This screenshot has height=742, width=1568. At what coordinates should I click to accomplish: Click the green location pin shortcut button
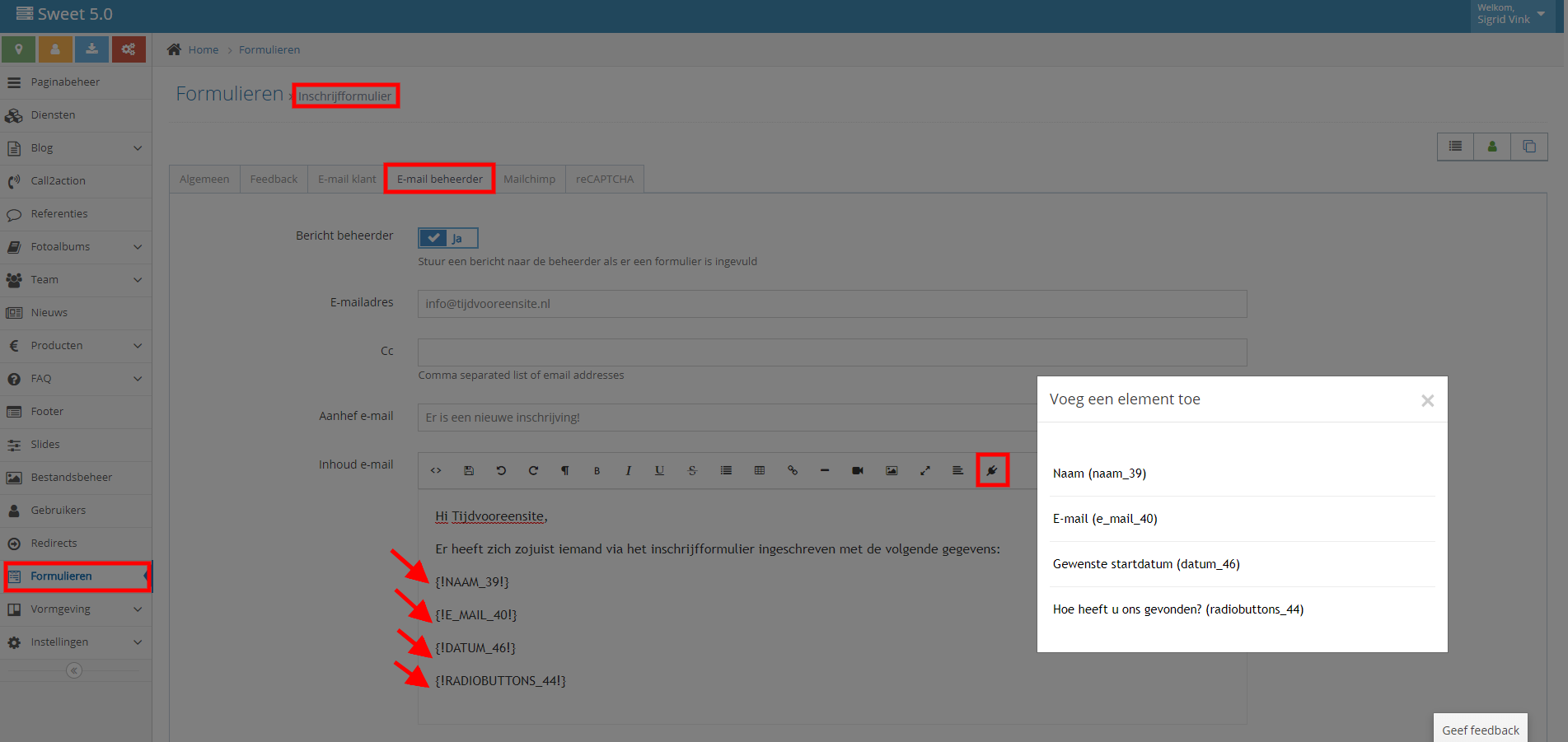19,49
